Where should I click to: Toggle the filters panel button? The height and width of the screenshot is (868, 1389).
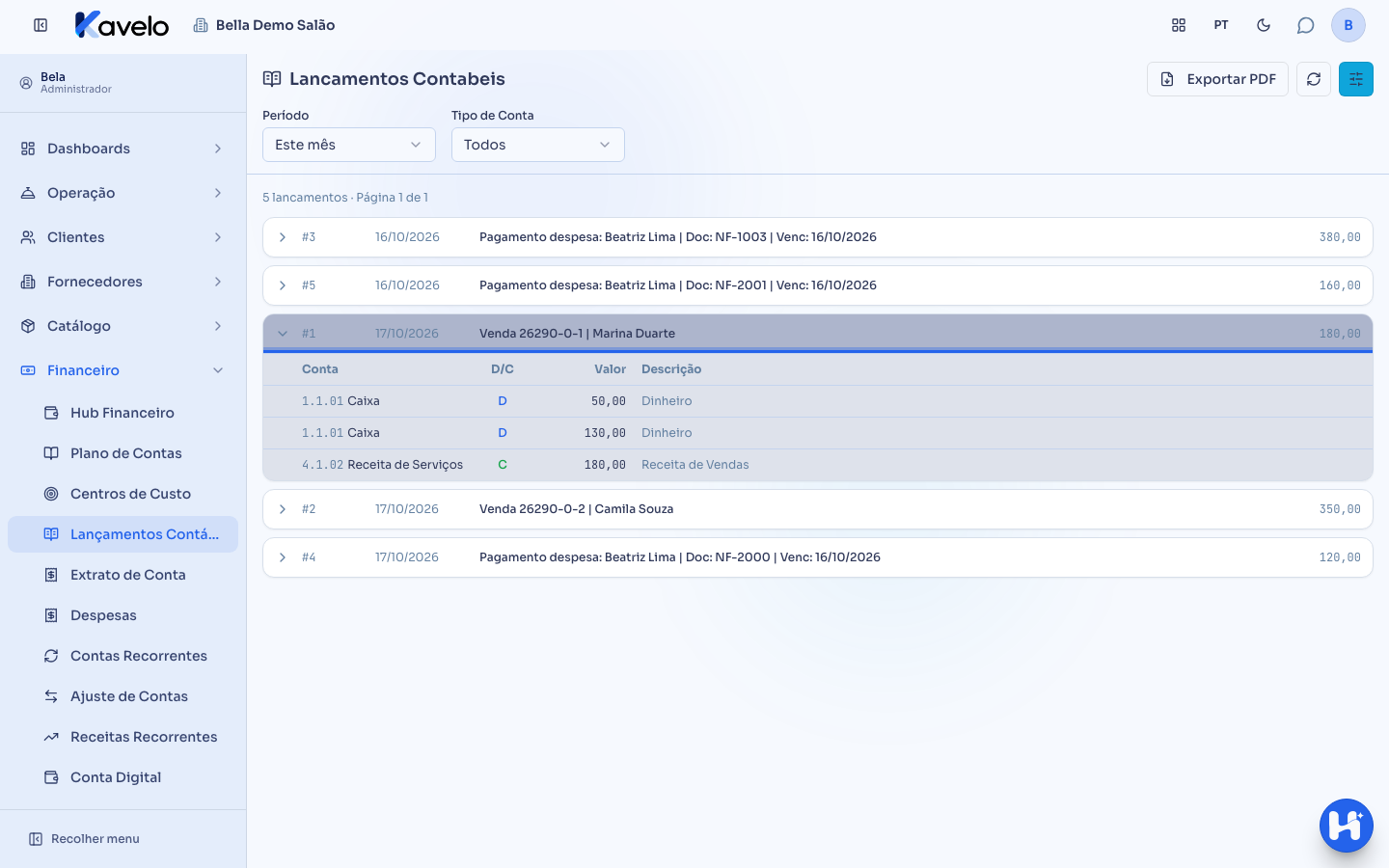tap(1356, 79)
